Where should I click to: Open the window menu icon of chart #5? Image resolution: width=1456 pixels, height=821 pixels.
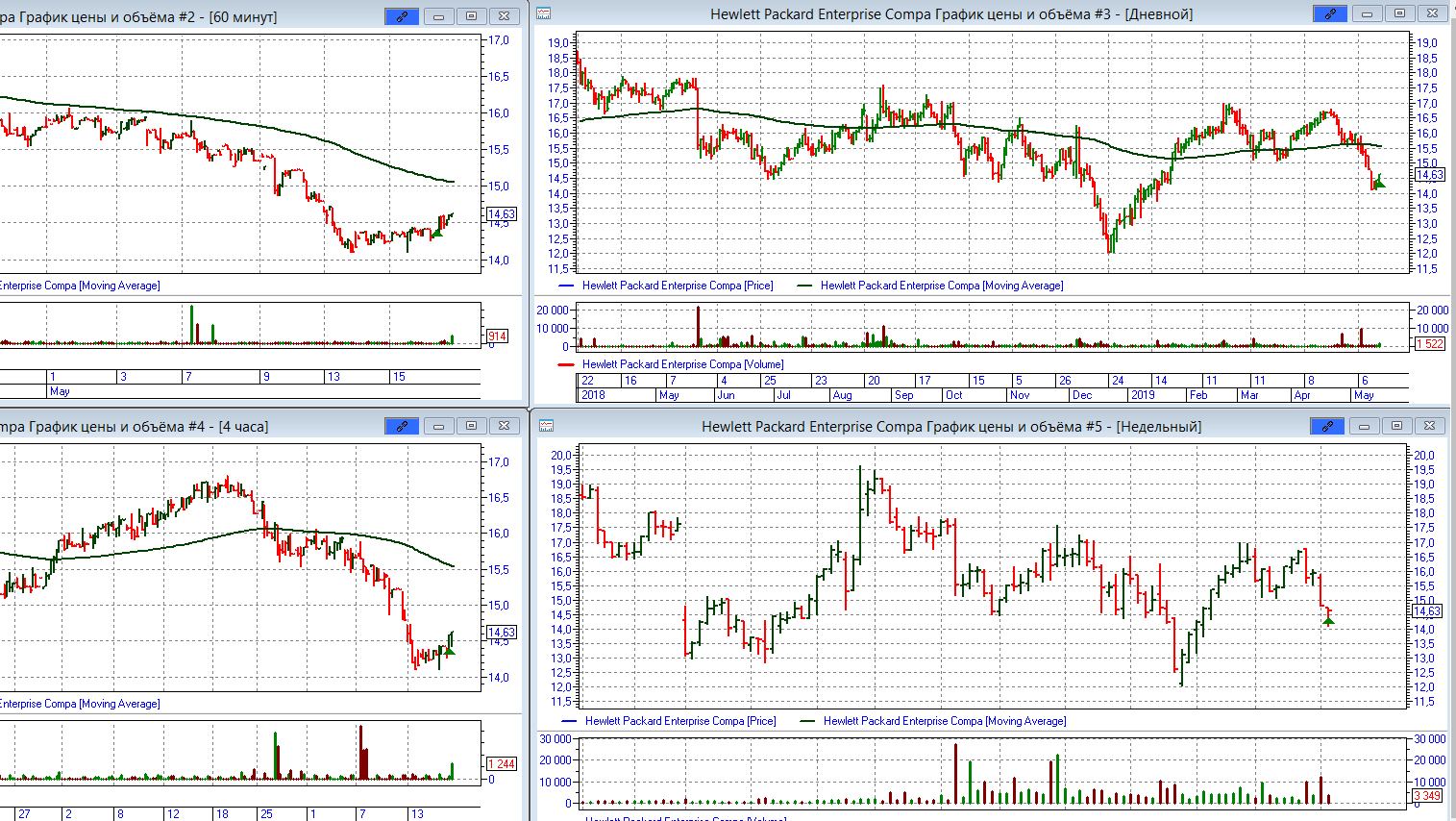[546, 426]
